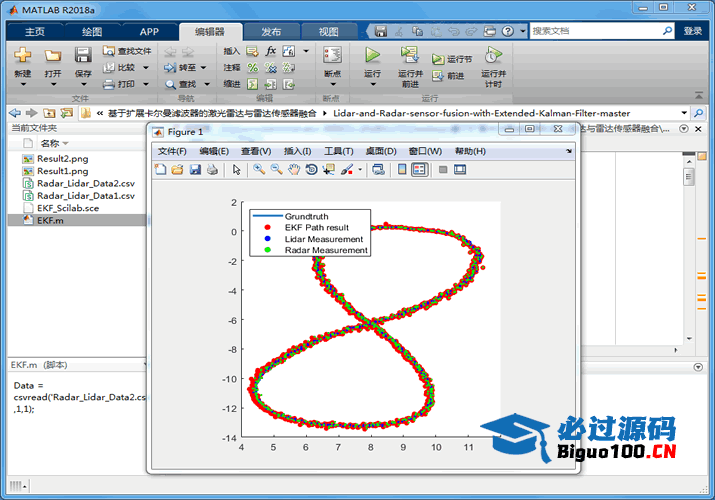
Task: Click the up one folder icon
Action: pyautogui.click(x=49, y=113)
